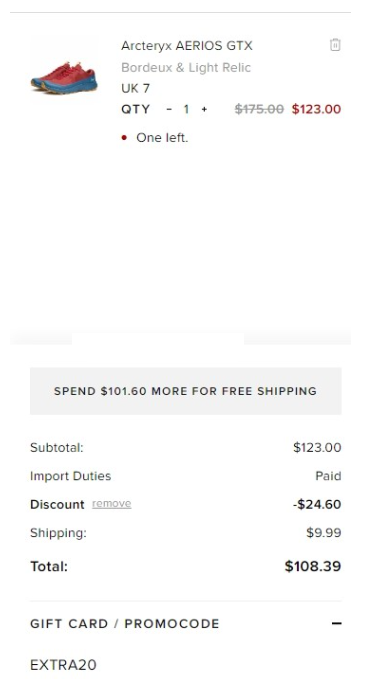The width and height of the screenshot is (372, 679).
Task: Click the UK 7 size label
Action: 136,88
